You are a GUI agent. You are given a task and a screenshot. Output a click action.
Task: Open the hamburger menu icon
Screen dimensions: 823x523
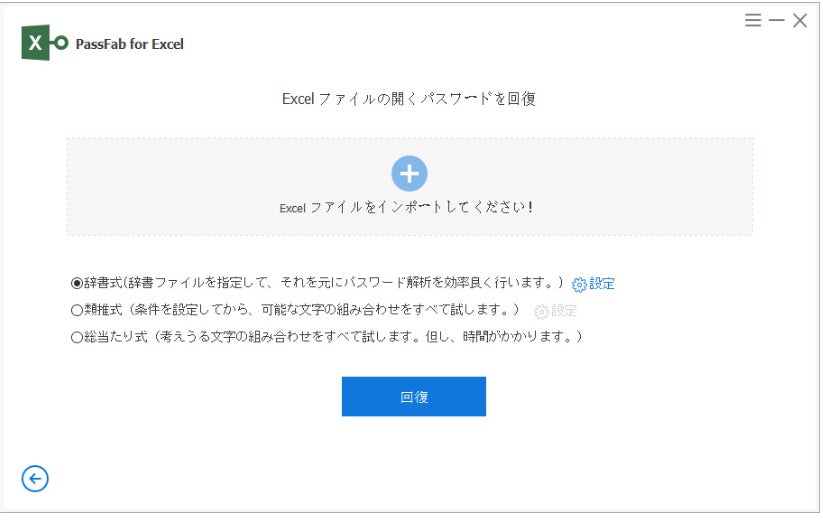click(753, 20)
